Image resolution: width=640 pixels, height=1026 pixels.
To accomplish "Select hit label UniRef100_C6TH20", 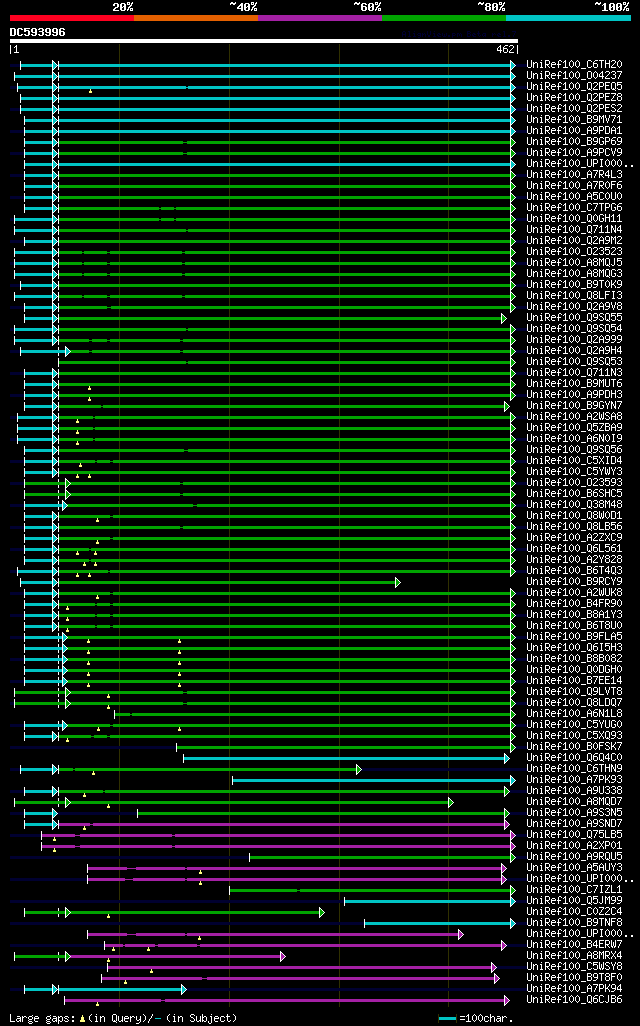I will tap(575, 65).
